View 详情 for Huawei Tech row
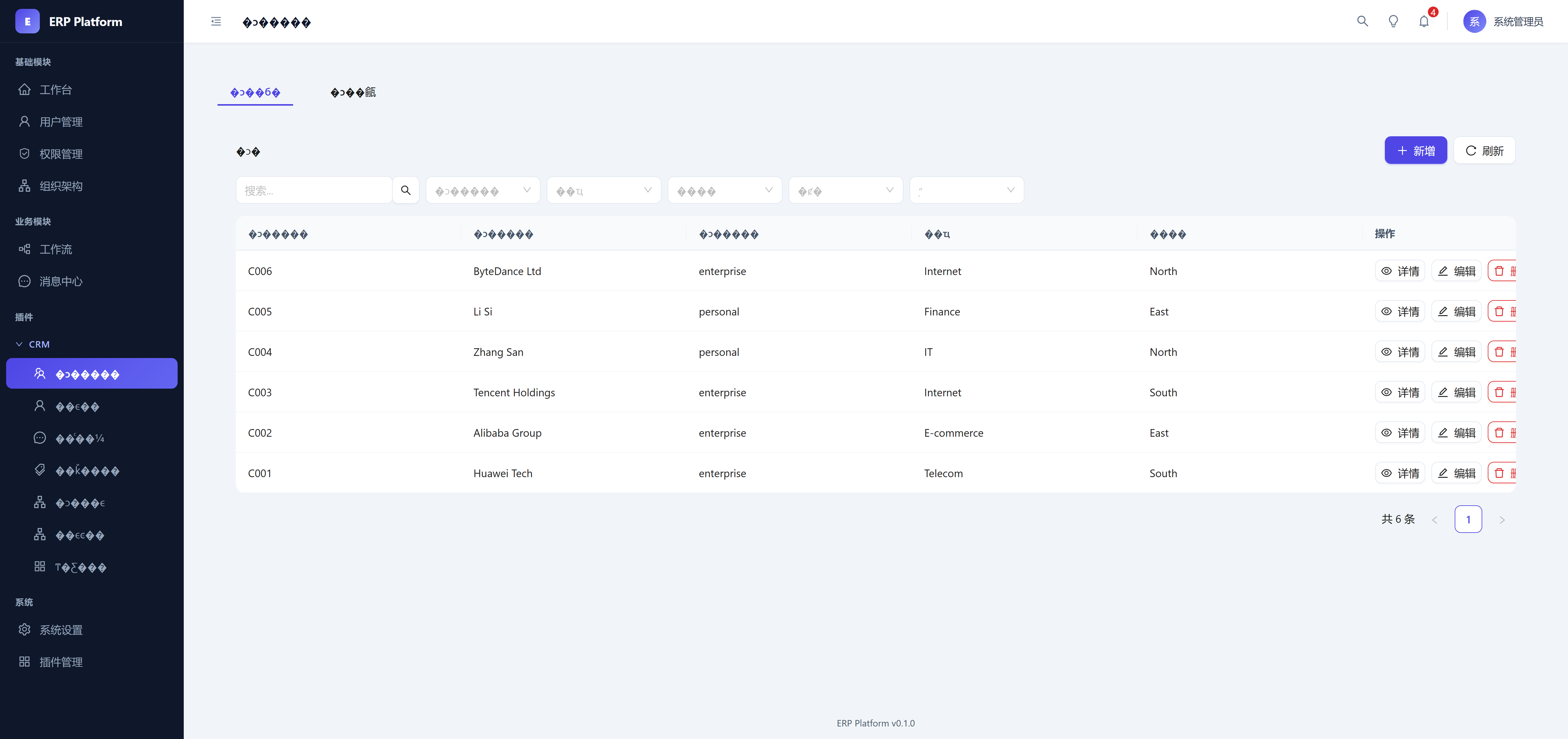 tap(1399, 473)
